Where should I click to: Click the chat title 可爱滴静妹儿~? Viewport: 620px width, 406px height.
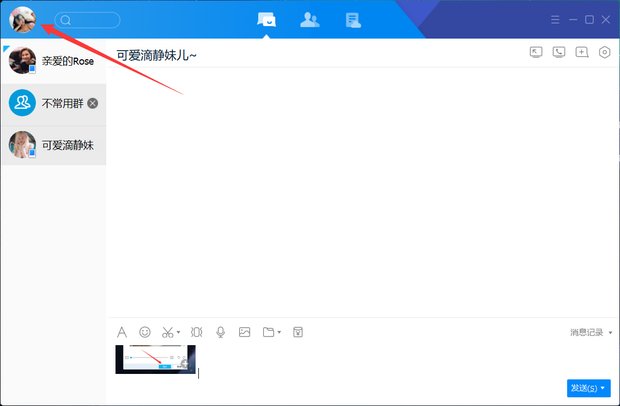click(x=157, y=55)
